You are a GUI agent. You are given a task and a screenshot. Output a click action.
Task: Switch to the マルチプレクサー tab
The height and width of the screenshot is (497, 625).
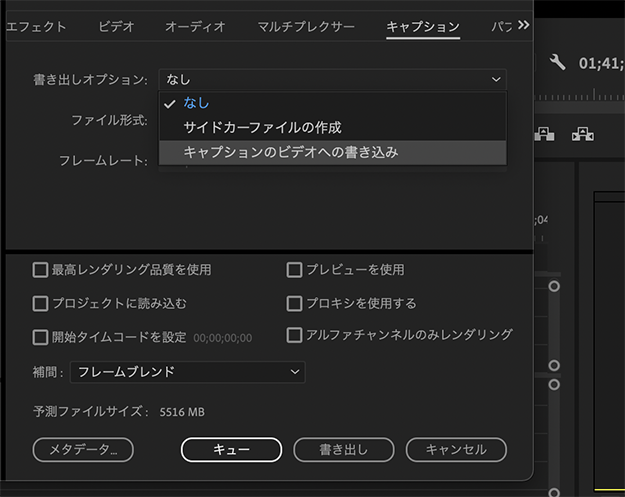(306, 27)
